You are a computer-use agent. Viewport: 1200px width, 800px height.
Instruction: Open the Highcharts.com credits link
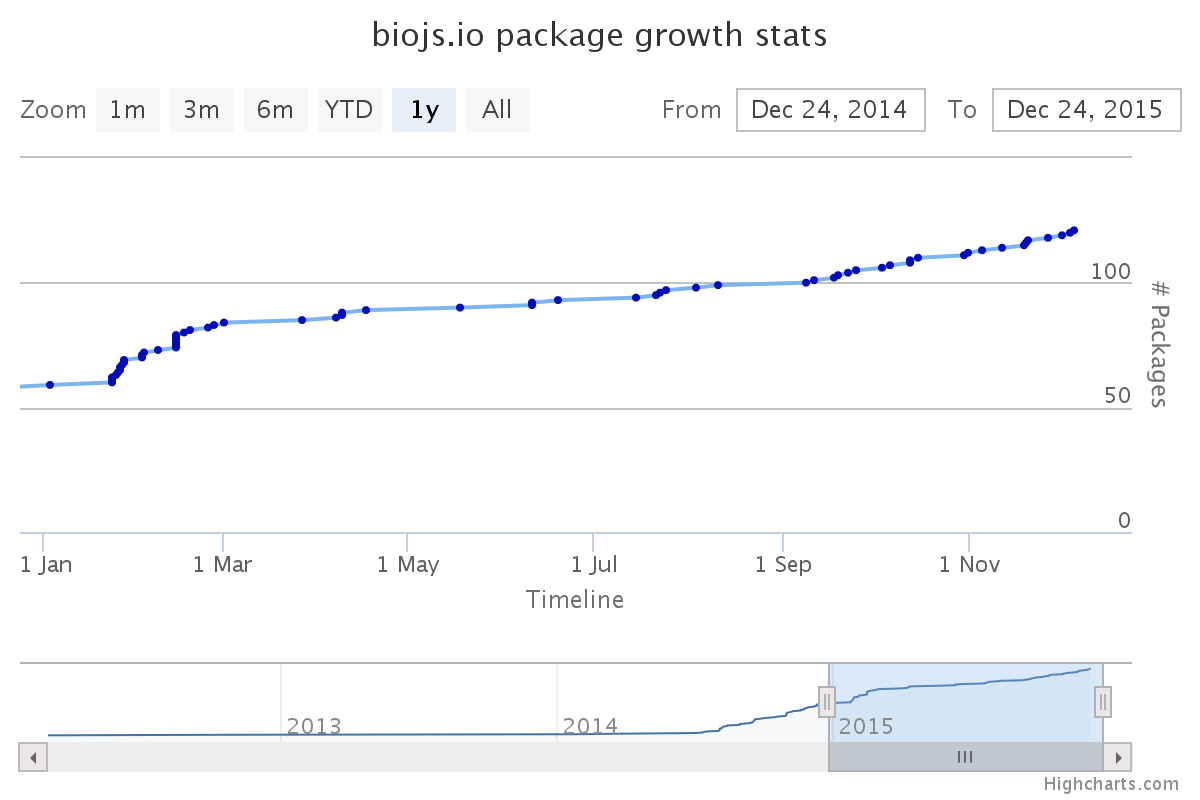[1111, 785]
